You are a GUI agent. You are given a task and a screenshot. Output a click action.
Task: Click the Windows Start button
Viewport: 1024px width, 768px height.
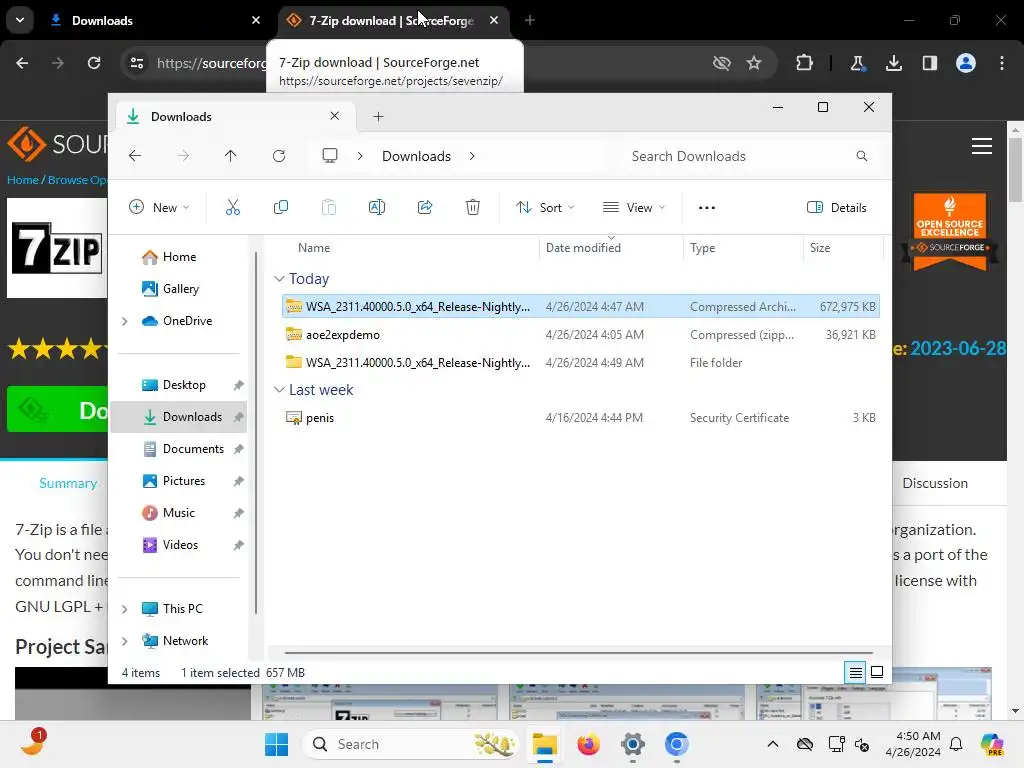[276, 744]
